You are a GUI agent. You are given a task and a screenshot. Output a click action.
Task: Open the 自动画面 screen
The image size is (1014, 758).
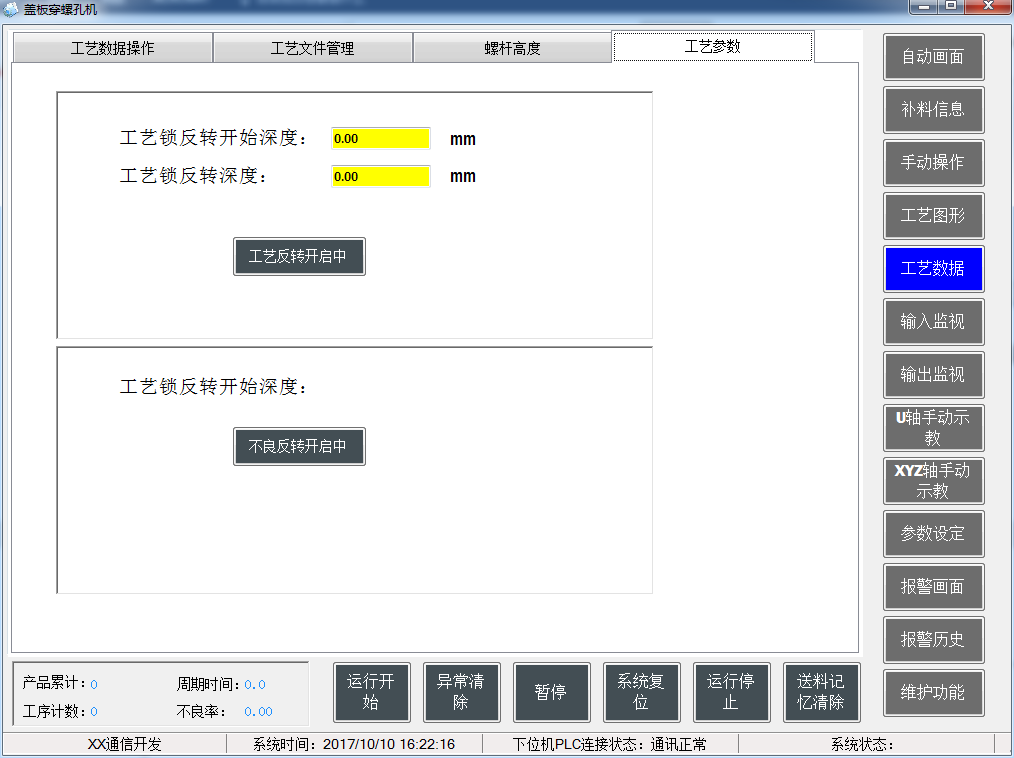pyautogui.click(x=933, y=57)
